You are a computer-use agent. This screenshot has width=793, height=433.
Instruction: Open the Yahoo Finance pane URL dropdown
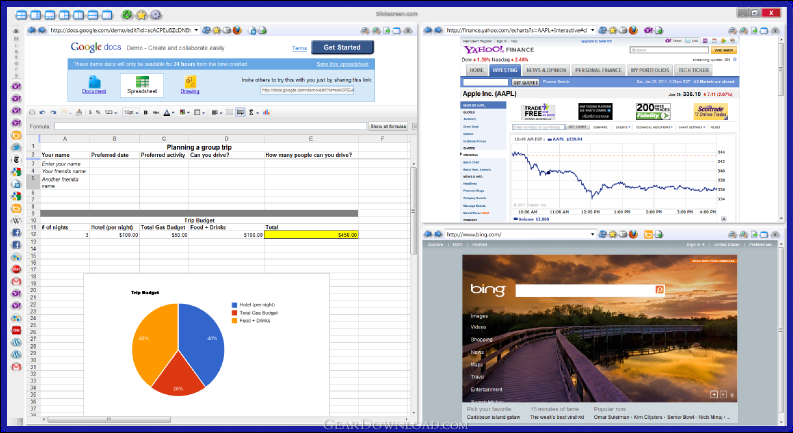tap(593, 30)
